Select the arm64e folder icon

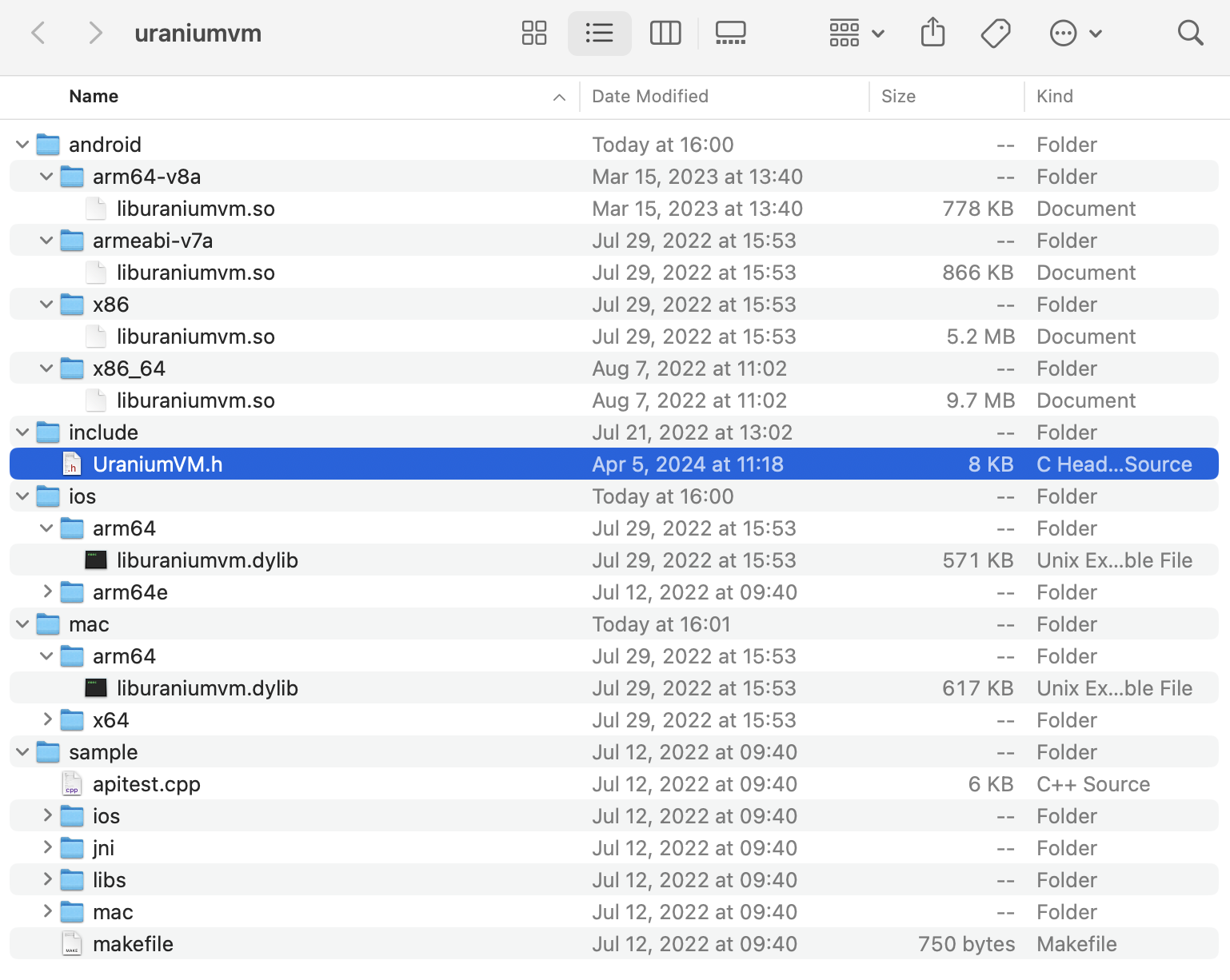click(72, 592)
